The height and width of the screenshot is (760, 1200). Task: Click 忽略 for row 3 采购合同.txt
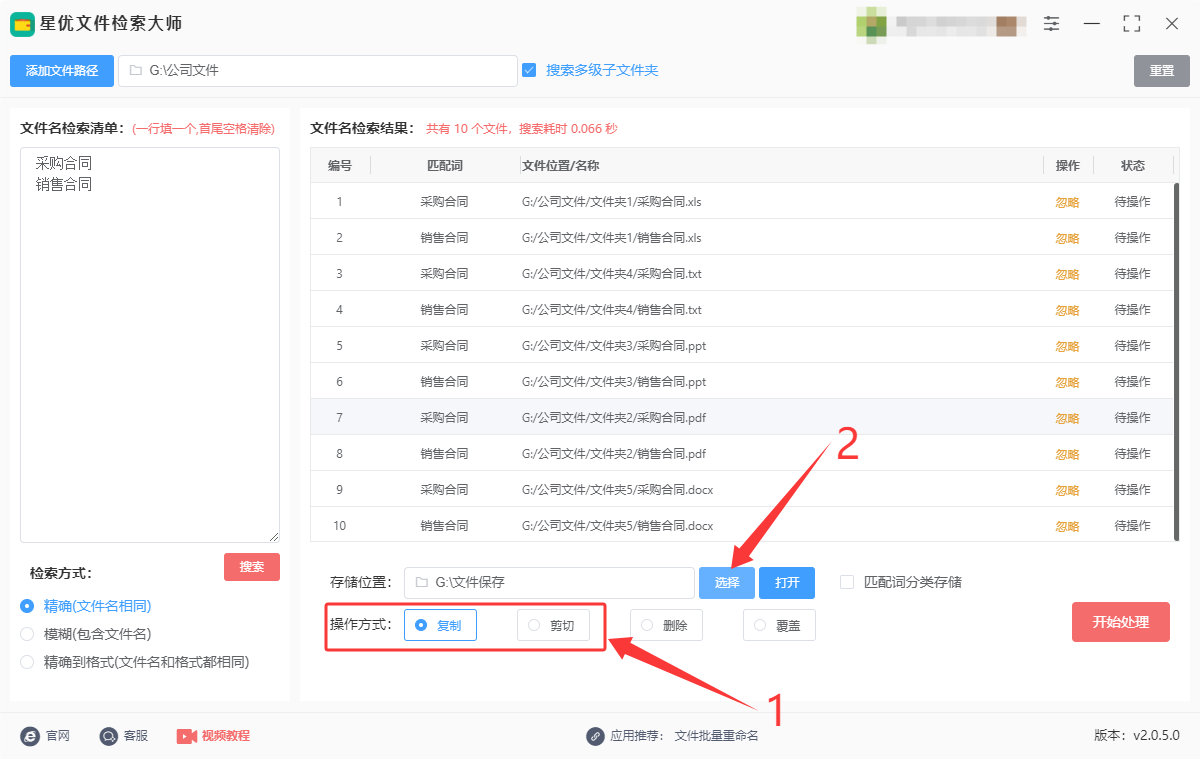(1067, 274)
